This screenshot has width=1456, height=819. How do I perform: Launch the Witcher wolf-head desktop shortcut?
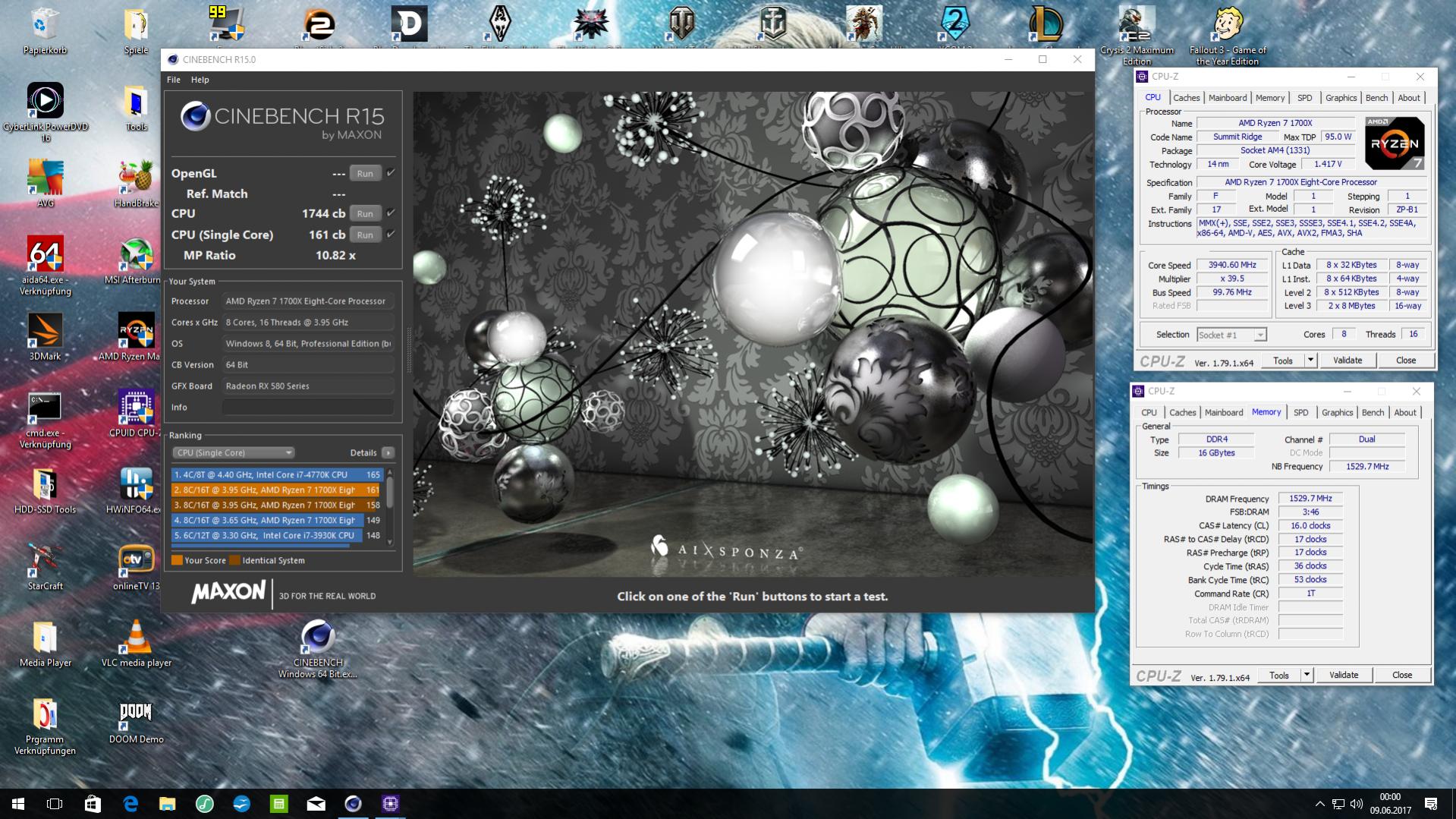point(591,23)
